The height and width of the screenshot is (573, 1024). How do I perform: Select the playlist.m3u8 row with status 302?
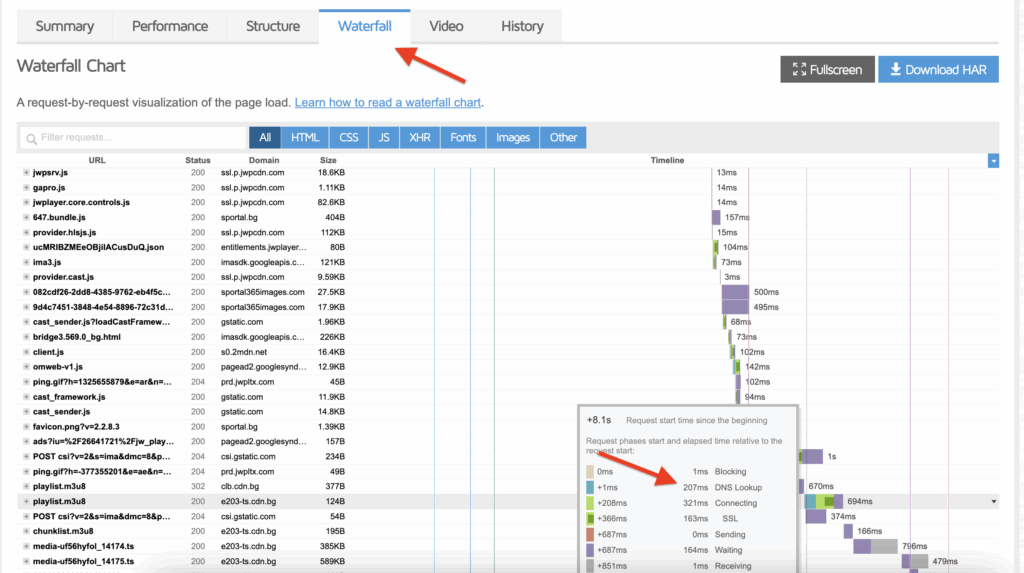59,487
